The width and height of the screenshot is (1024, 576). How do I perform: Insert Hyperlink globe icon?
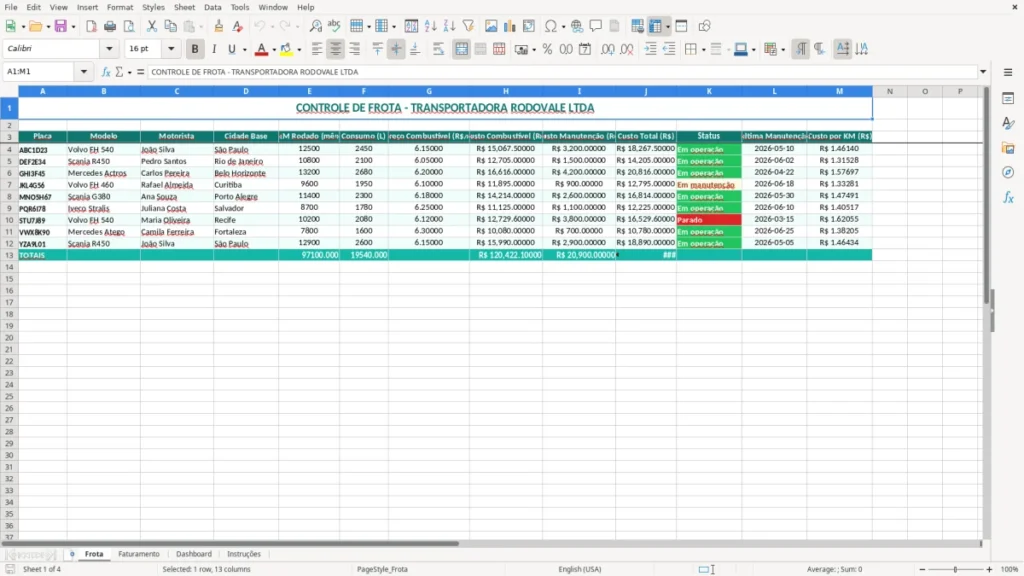(577, 26)
